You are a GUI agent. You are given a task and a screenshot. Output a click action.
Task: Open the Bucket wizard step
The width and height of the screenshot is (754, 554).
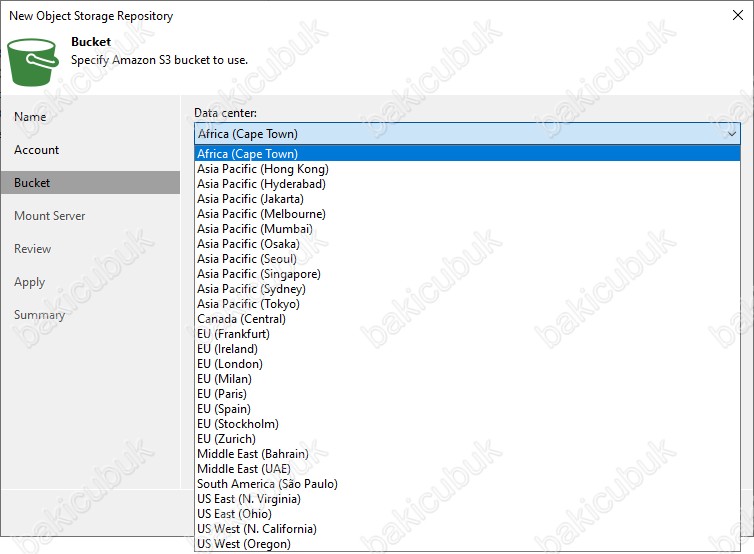click(90, 183)
